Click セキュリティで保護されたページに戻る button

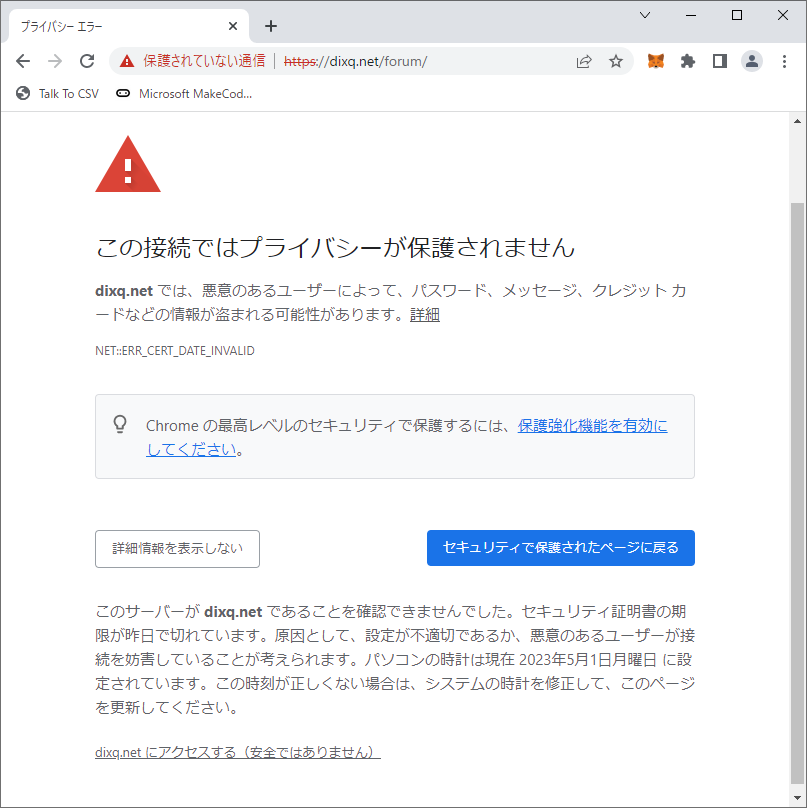pos(560,548)
